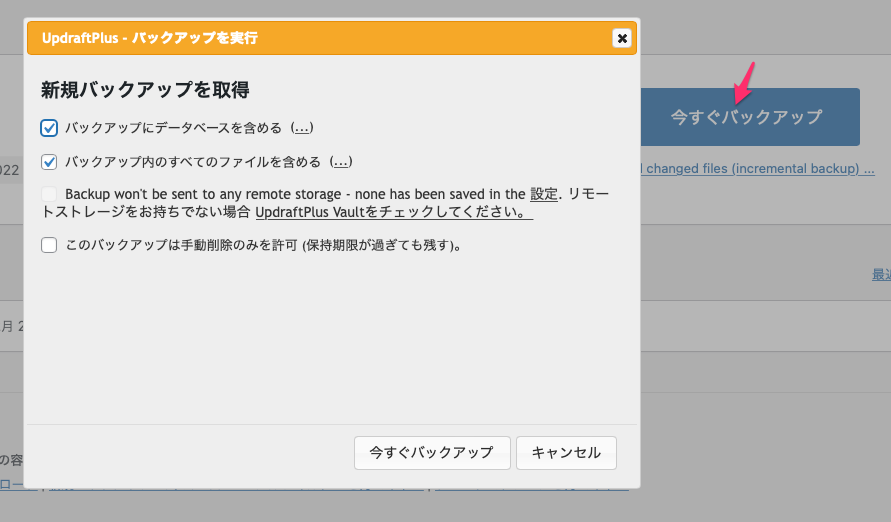Click the UpdraftPlus - バックアップを実行 title
This screenshot has width=891, height=522.
click(150, 38)
